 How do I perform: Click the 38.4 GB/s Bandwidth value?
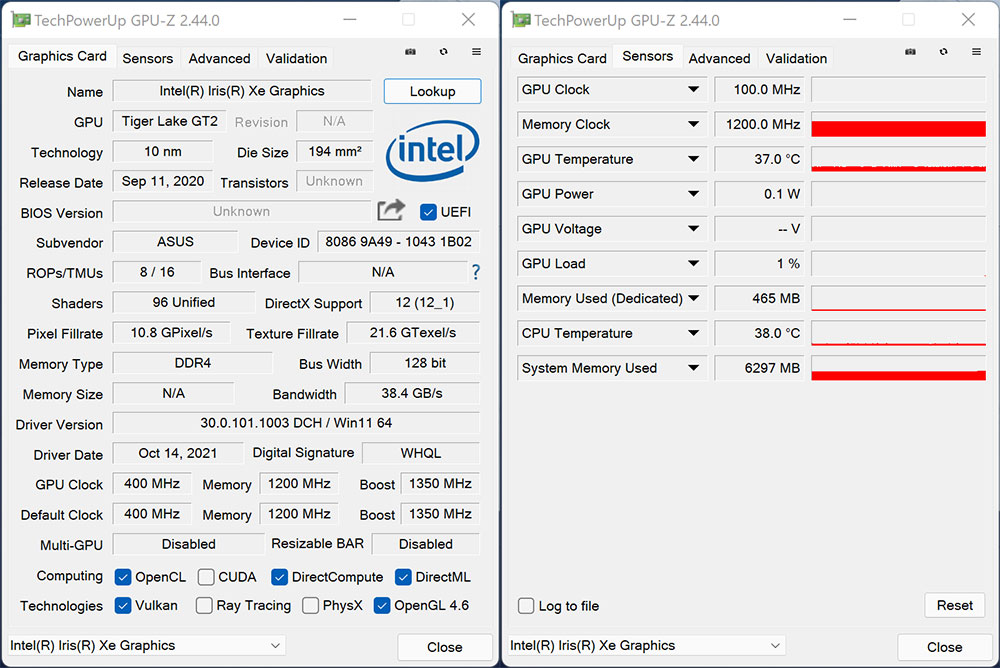412,393
